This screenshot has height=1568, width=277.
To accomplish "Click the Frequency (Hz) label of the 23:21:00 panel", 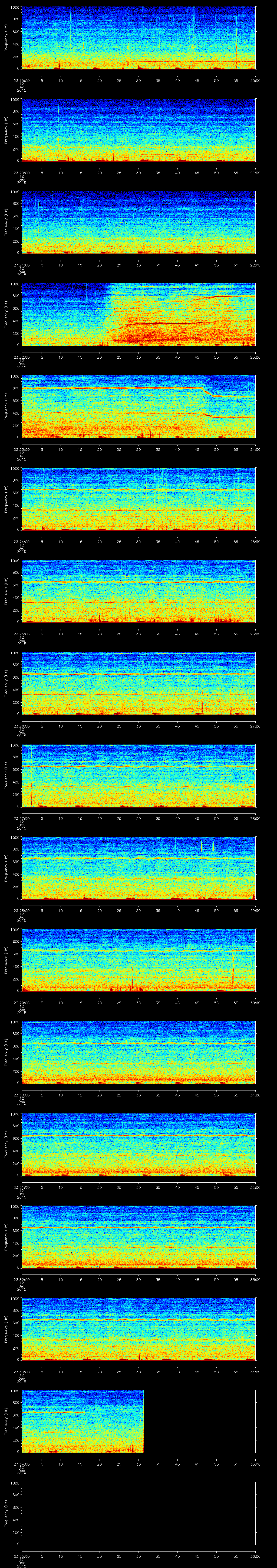I will pyautogui.click(x=6, y=222).
